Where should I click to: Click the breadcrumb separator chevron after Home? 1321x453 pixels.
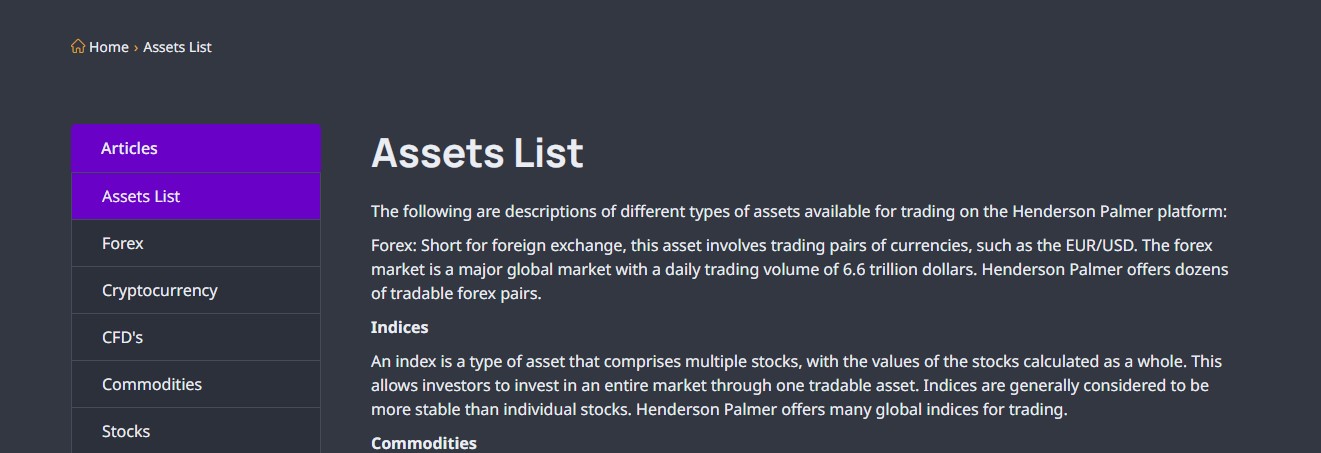tap(136, 47)
